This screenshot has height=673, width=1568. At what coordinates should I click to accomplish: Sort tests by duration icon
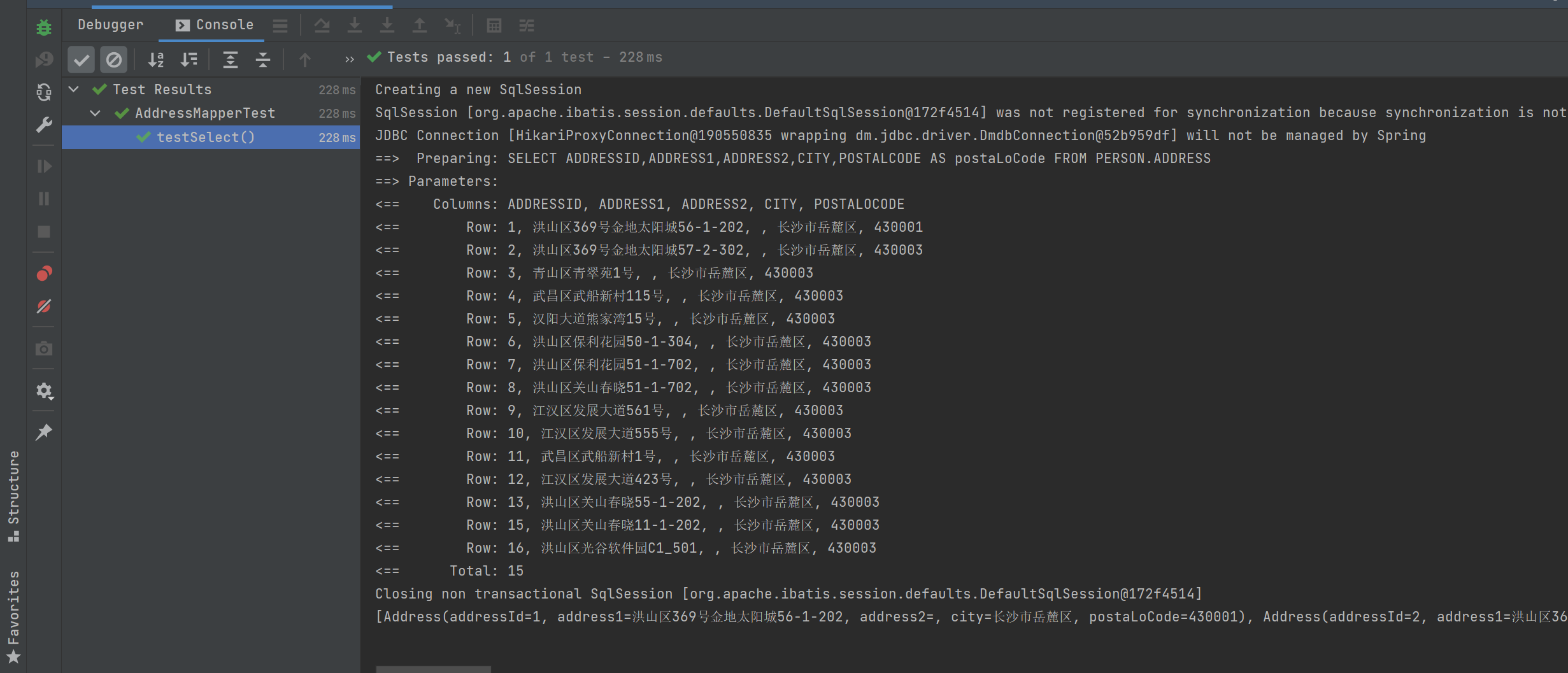click(189, 60)
